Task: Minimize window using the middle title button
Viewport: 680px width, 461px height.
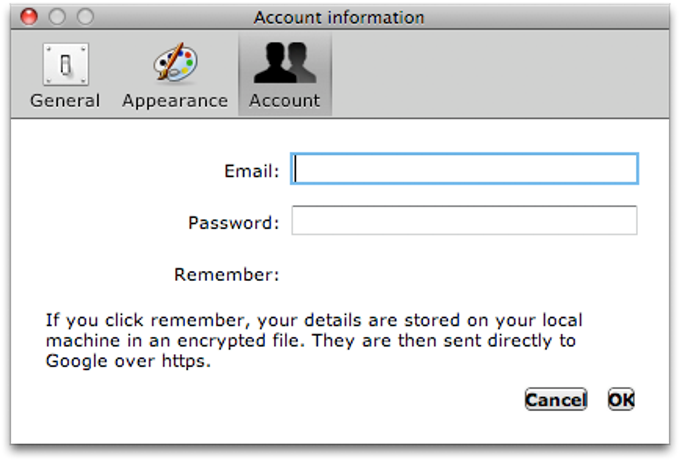Action: click(57, 17)
